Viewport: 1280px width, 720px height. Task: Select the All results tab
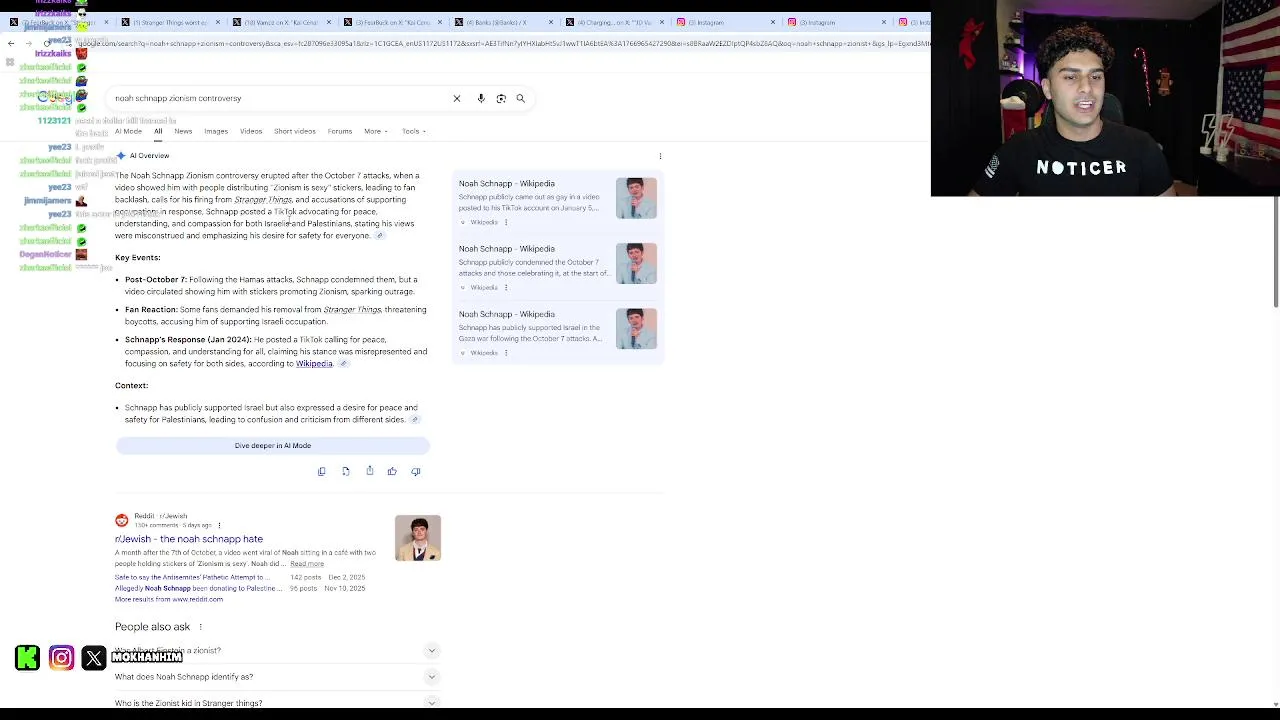click(158, 131)
